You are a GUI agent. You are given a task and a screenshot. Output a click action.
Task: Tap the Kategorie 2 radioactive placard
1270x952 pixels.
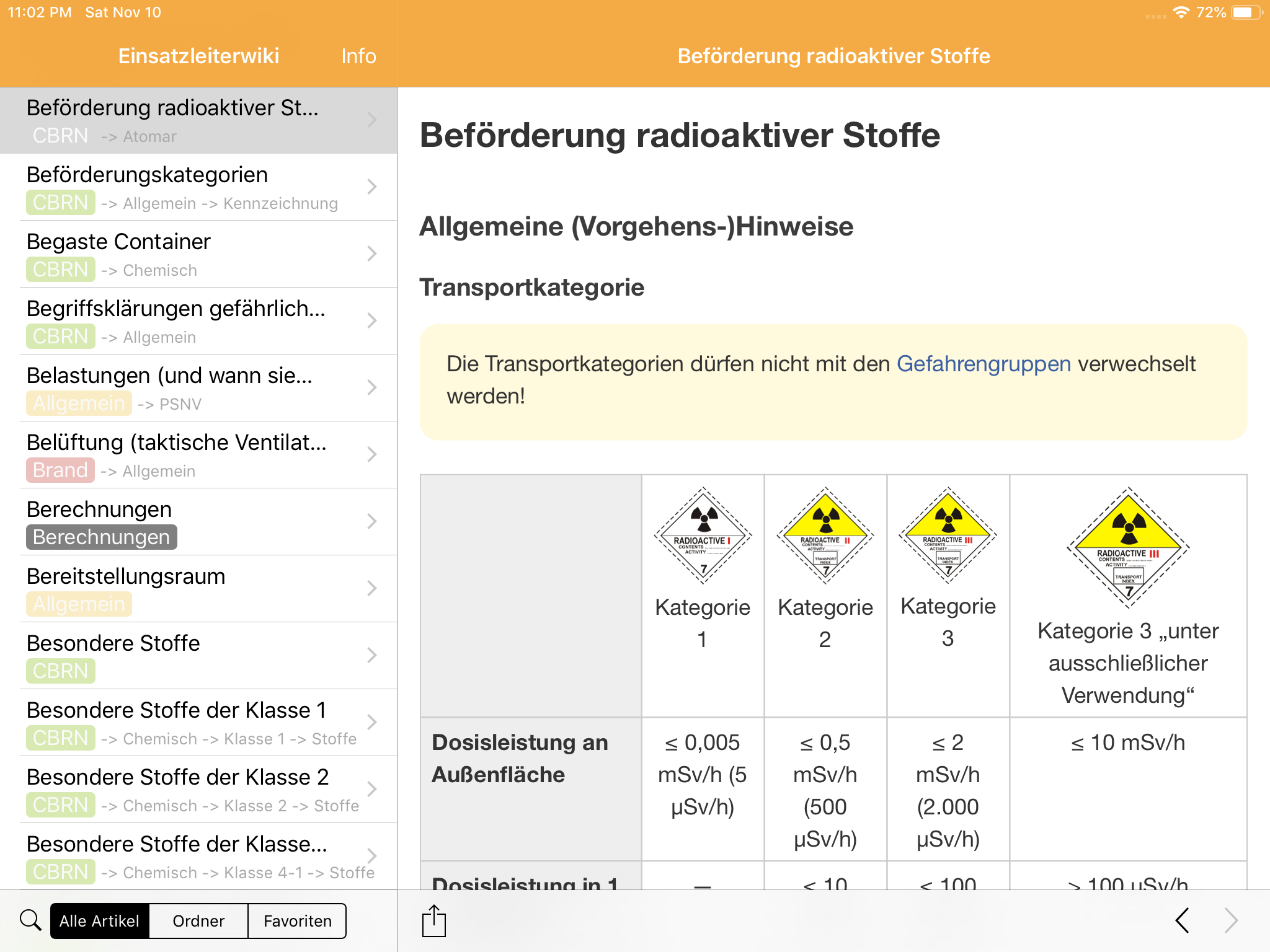coord(825,535)
